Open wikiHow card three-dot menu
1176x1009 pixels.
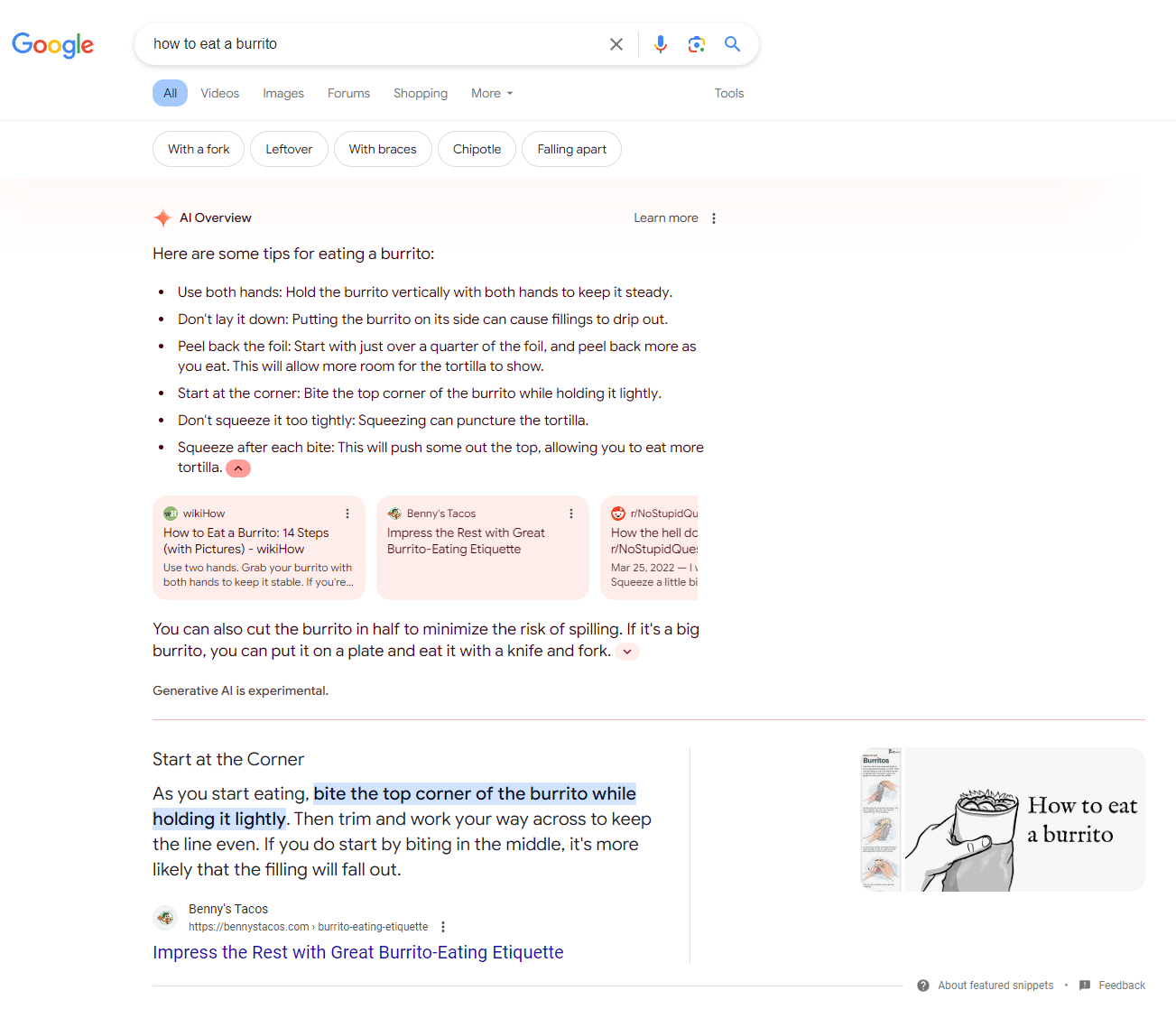pyautogui.click(x=347, y=514)
